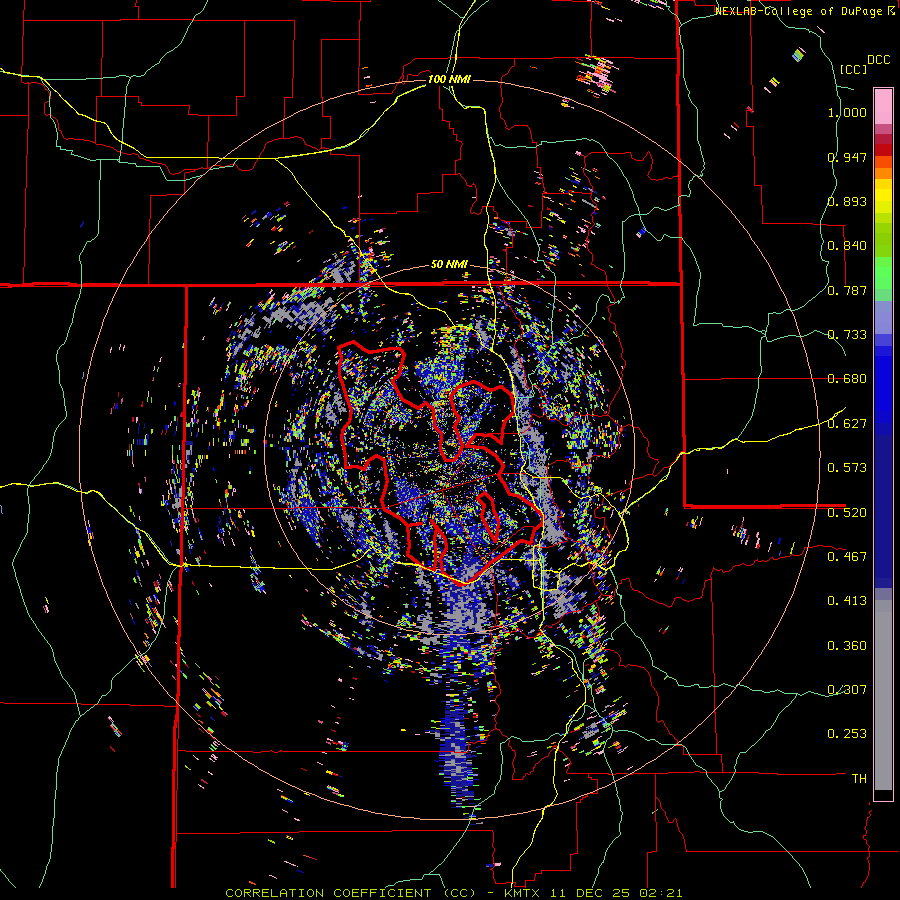Click the 11 DEC 25 02:21 timestamp
Screen dimensions: 900x900
point(616,893)
